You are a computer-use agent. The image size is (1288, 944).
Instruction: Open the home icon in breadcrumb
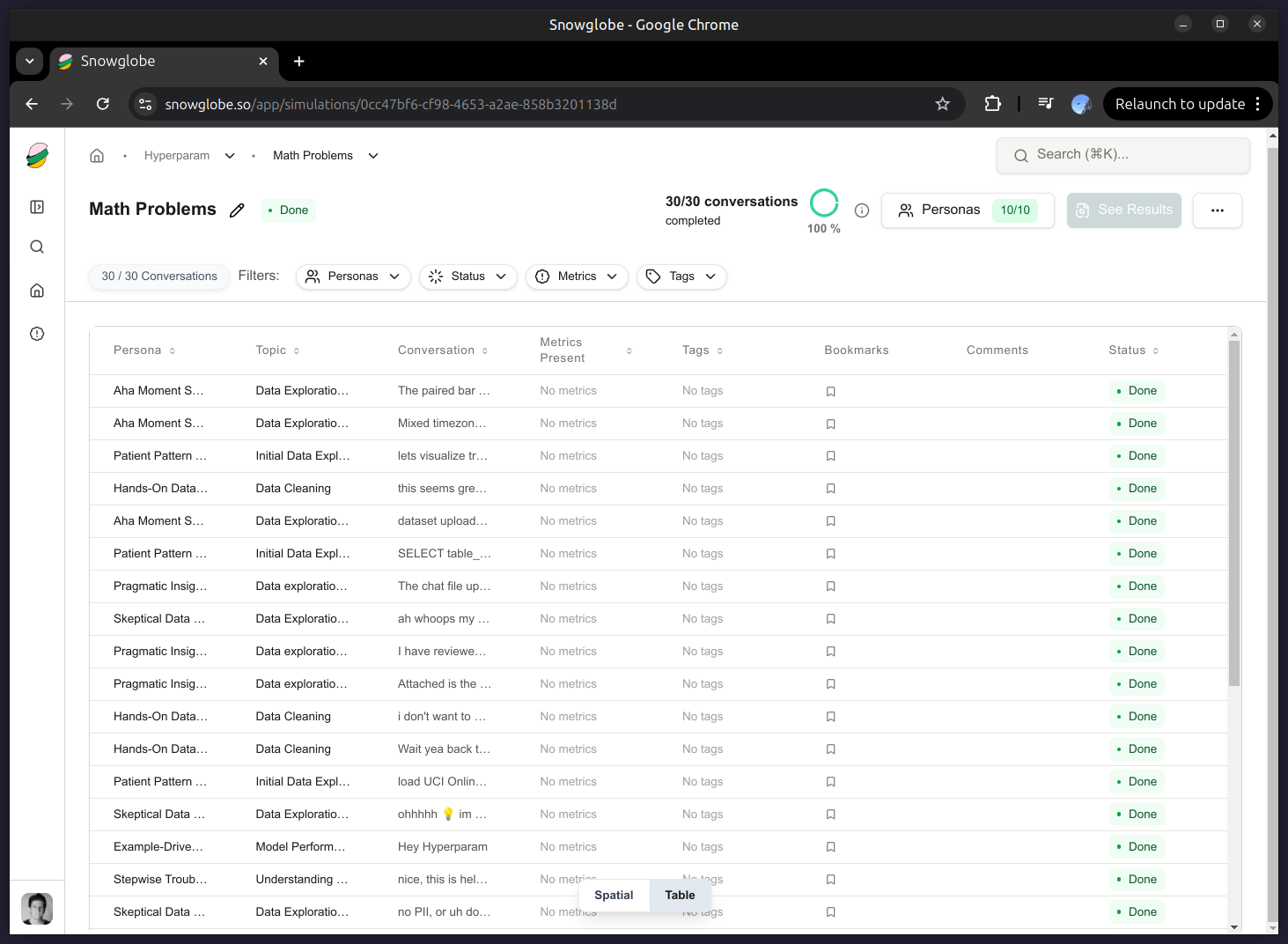pos(97,156)
